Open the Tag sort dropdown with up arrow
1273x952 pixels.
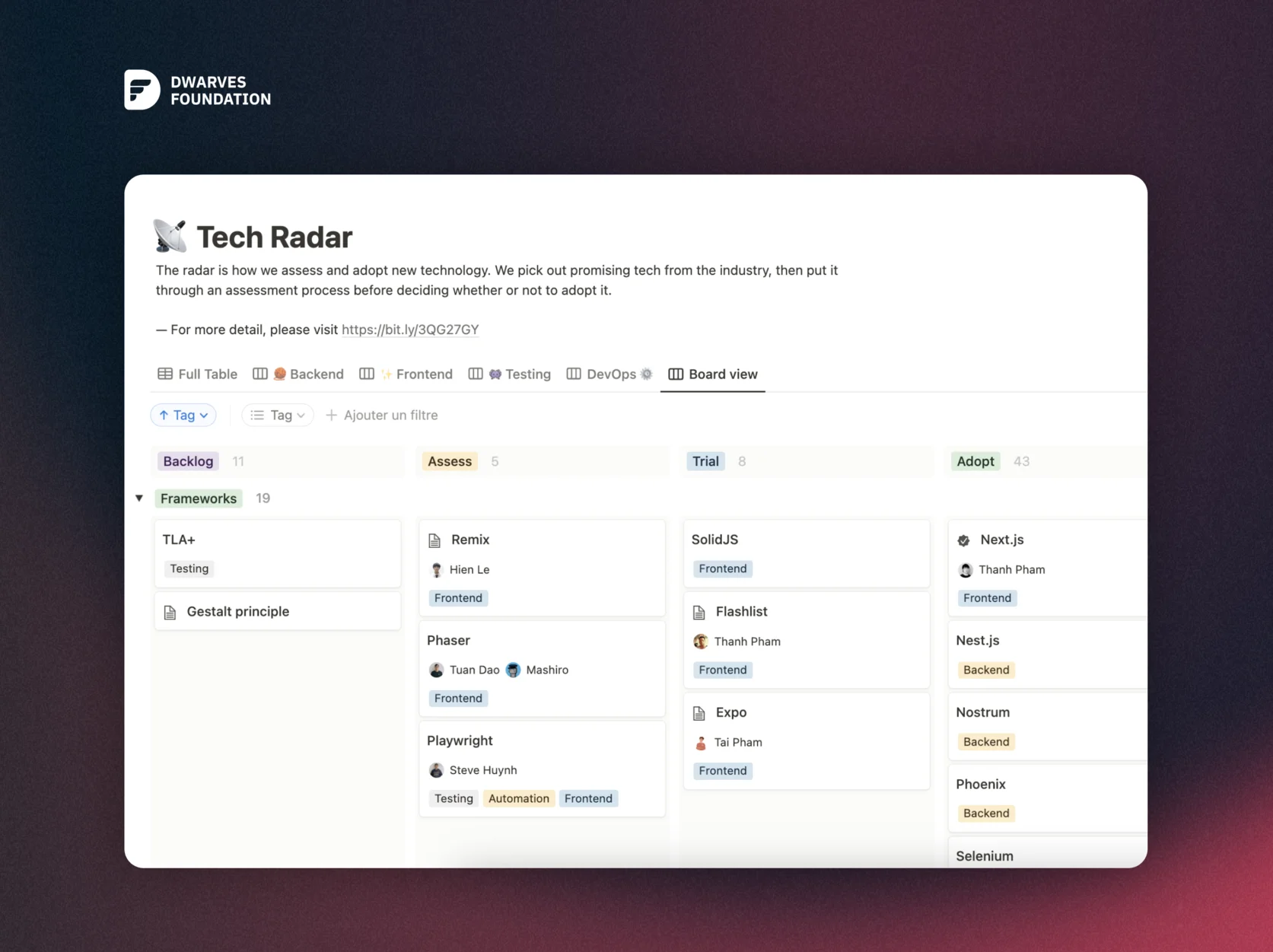tap(183, 415)
